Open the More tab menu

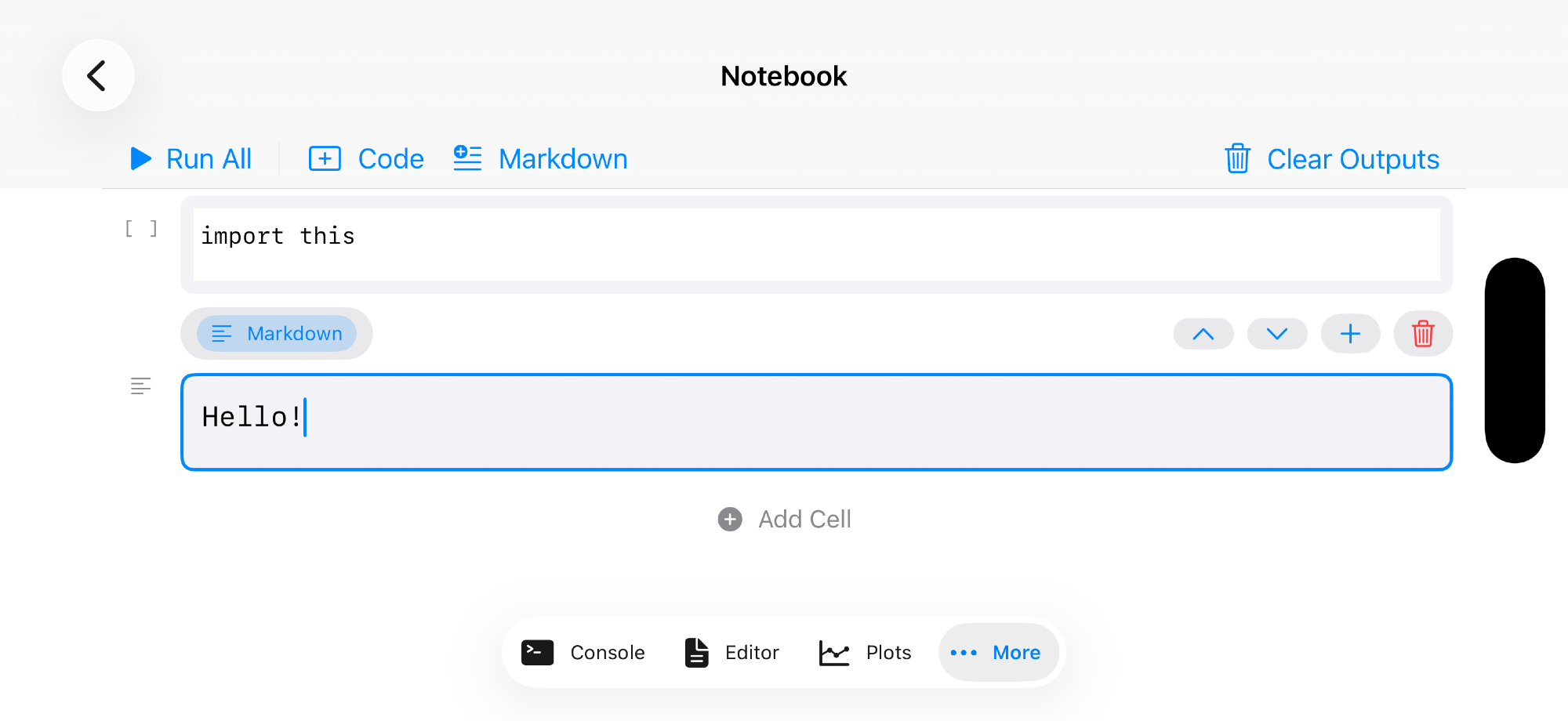[x=997, y=652]
